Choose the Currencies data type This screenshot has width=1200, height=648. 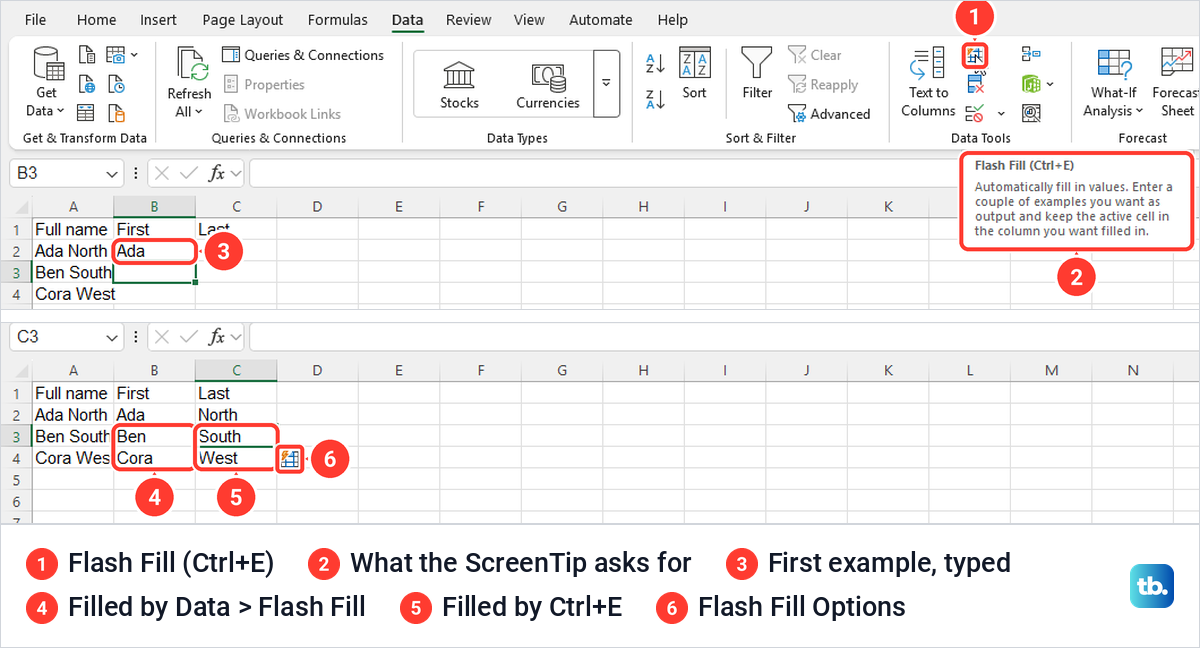[548, 84]
